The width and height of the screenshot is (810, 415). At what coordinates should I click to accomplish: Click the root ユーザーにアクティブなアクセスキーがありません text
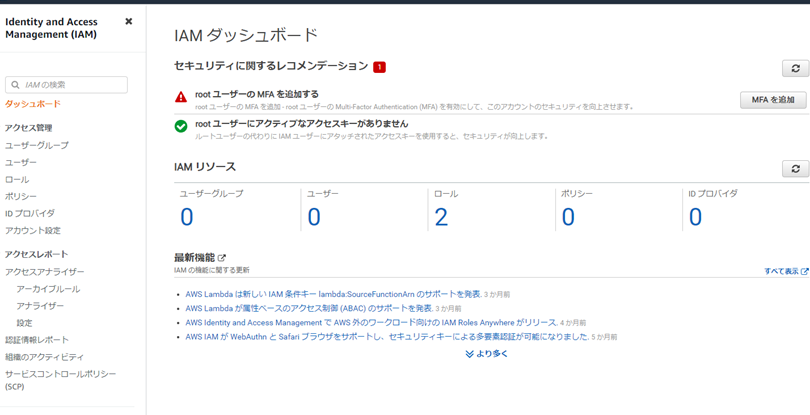click(302, 124)
